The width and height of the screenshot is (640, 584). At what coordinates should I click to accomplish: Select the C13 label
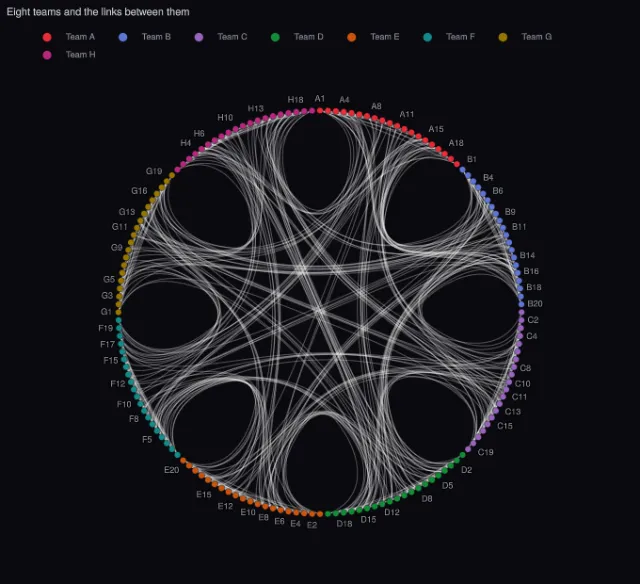513,411
